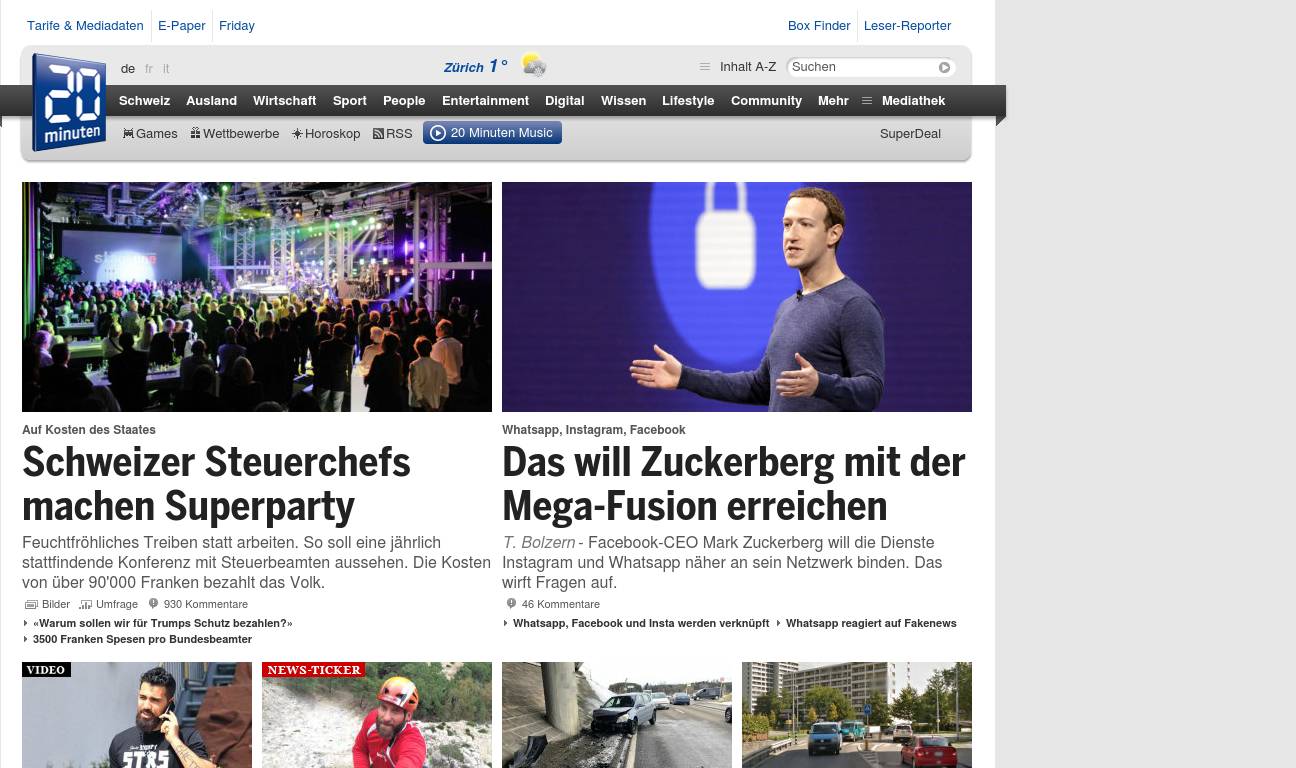Open Horoskop link with star icon

click(326, 133)
